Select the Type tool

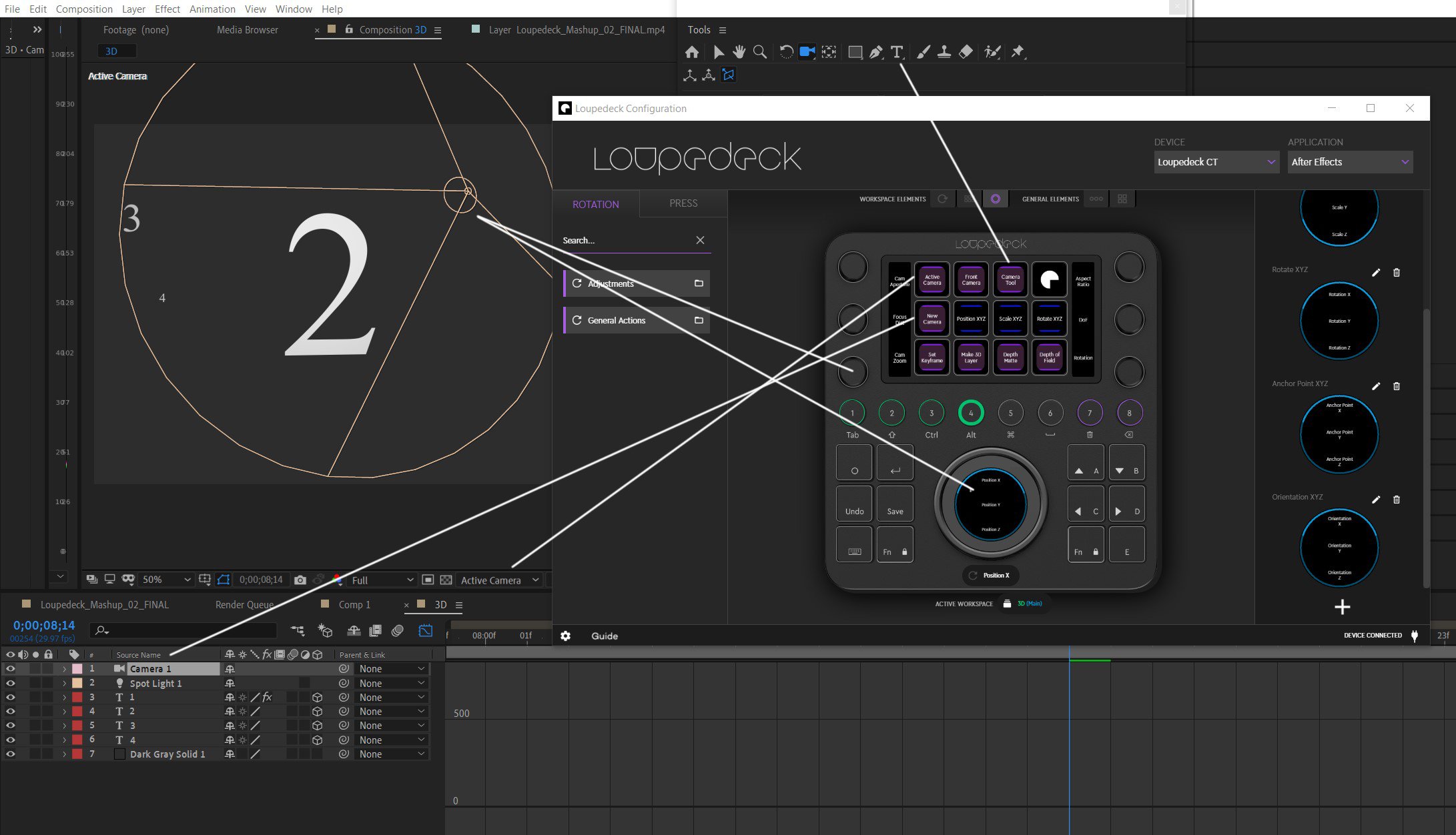tap(897, 52)
